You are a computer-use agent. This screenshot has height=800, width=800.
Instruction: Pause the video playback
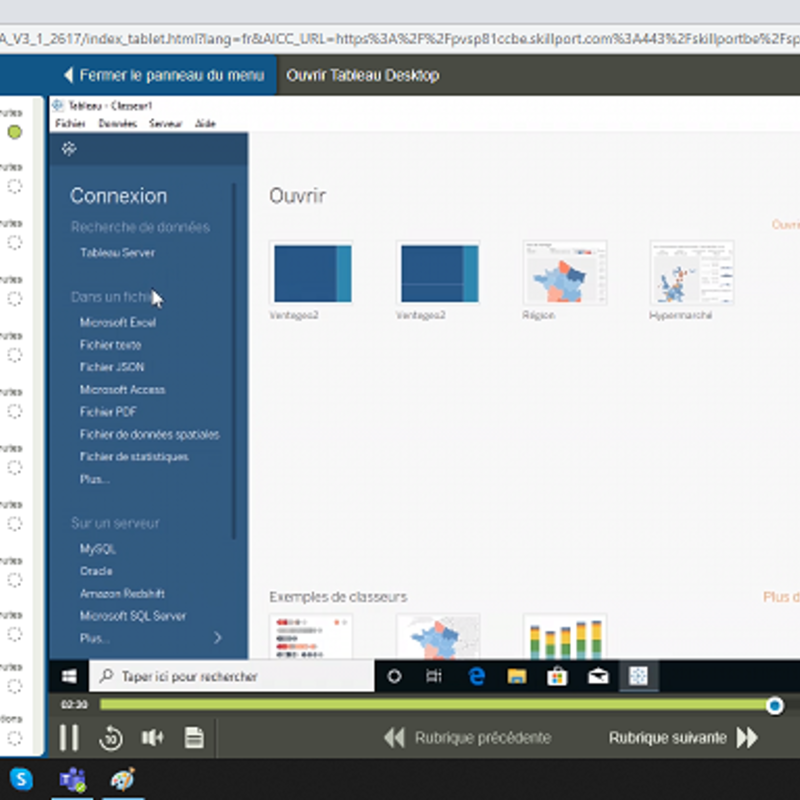click(x=69, y=737)
